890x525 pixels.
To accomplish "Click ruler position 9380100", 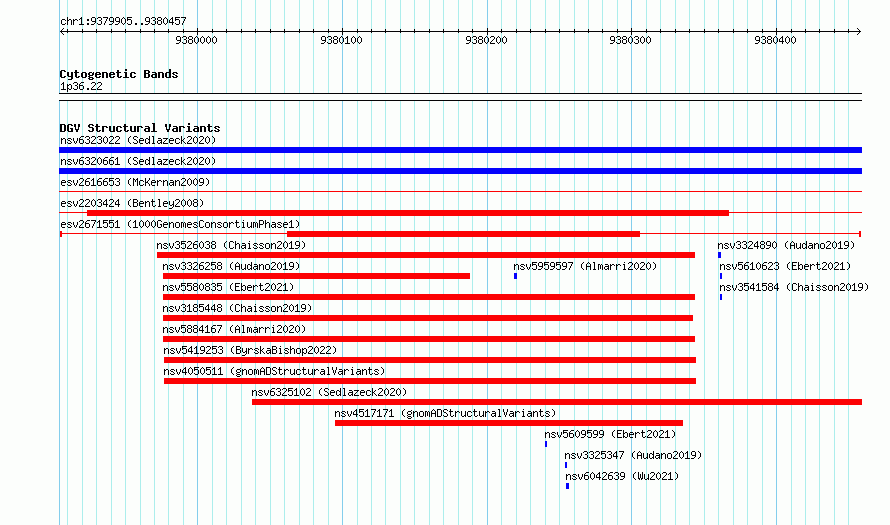I will (341, 40).
